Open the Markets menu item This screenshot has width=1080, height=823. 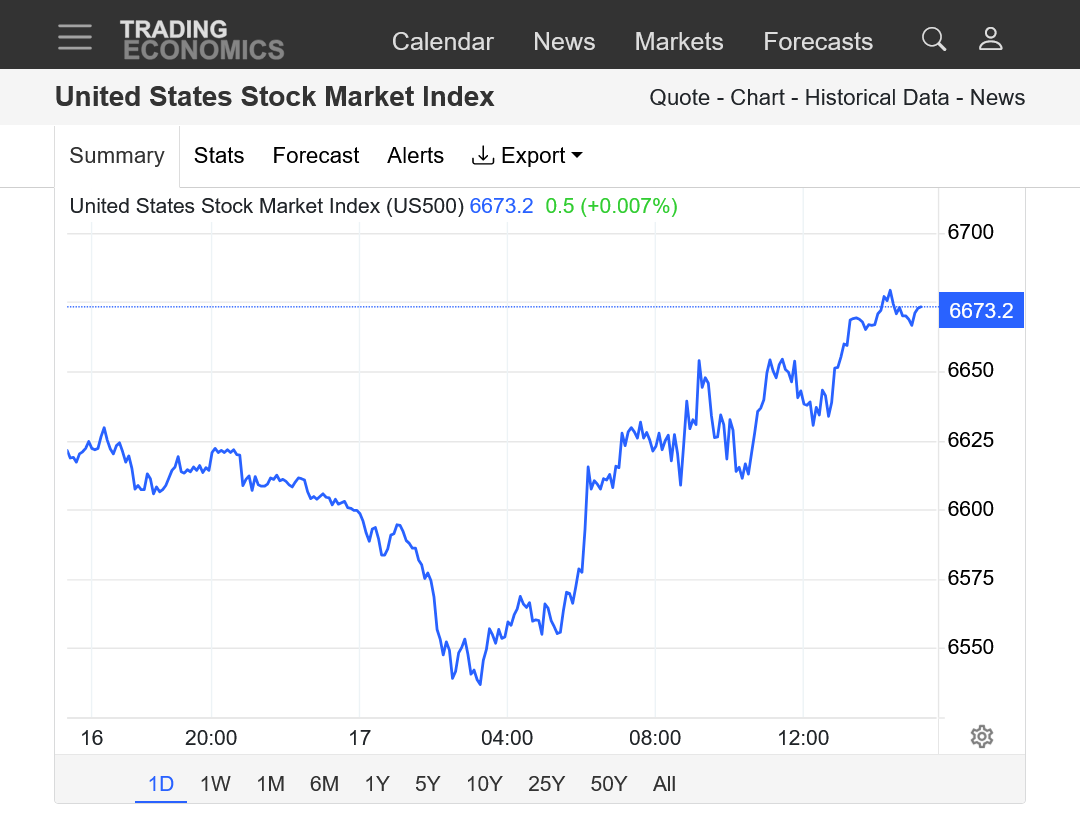(x=679, y=42)
